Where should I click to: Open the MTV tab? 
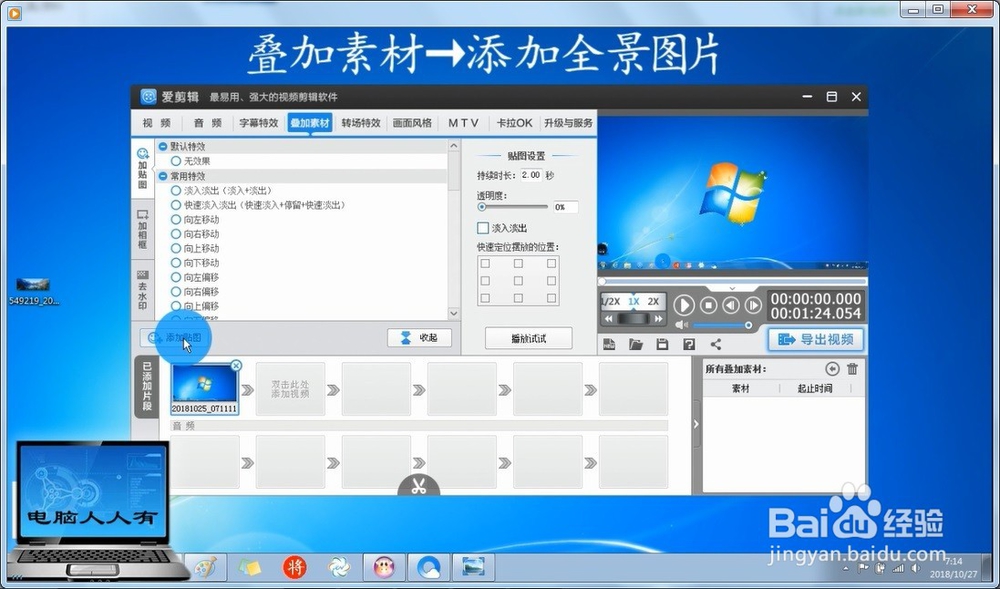[463, 123]
